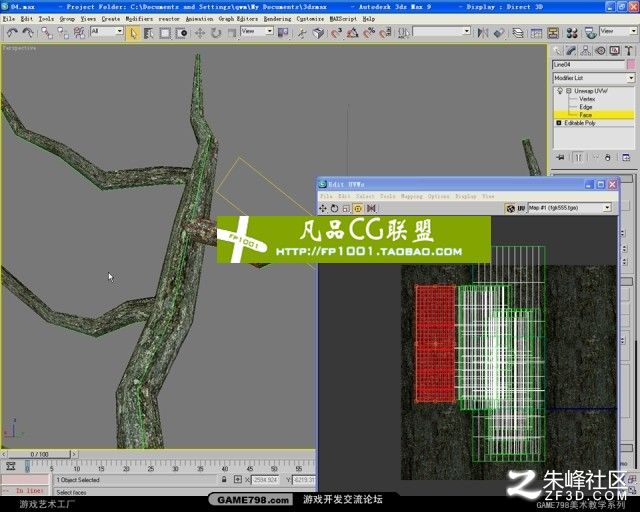Open the Material Editor icon
The height and width of the screenshot is (512, 640).
click(x=572, y=33)
